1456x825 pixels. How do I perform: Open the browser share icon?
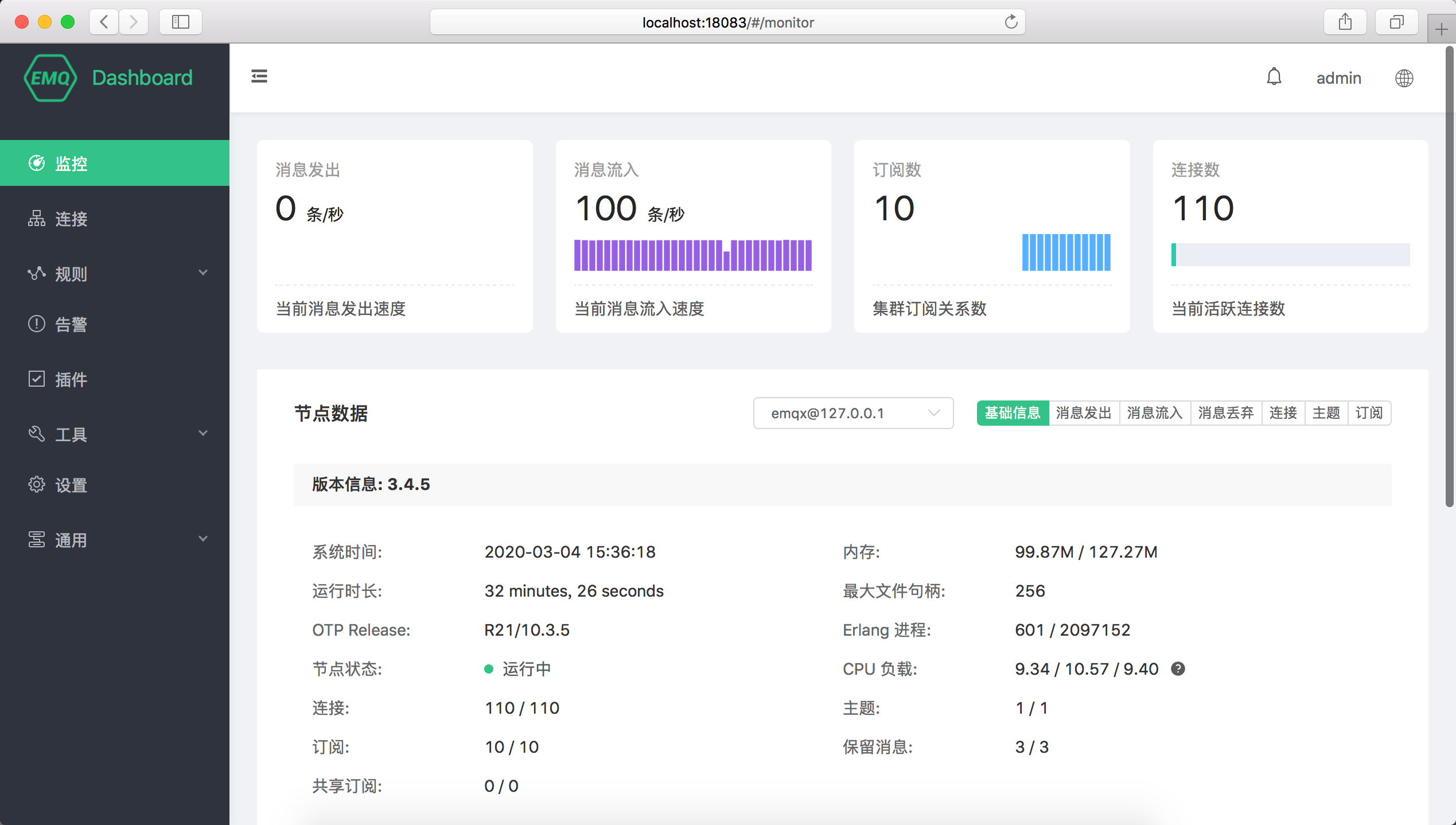pyautogui.click(x=1345, y=22)
